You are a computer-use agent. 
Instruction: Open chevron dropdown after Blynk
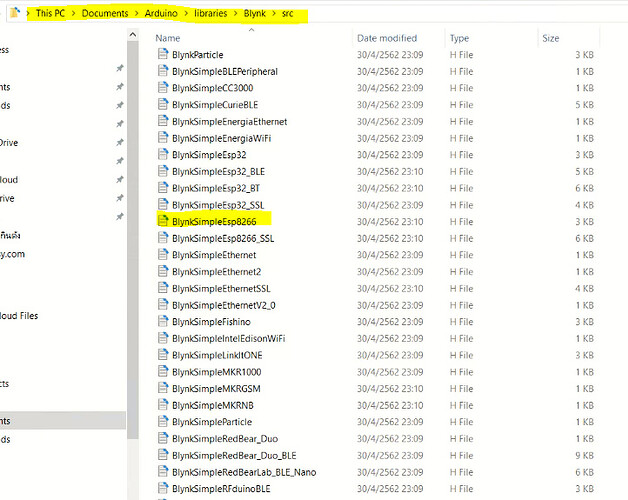tap(274, 14)
